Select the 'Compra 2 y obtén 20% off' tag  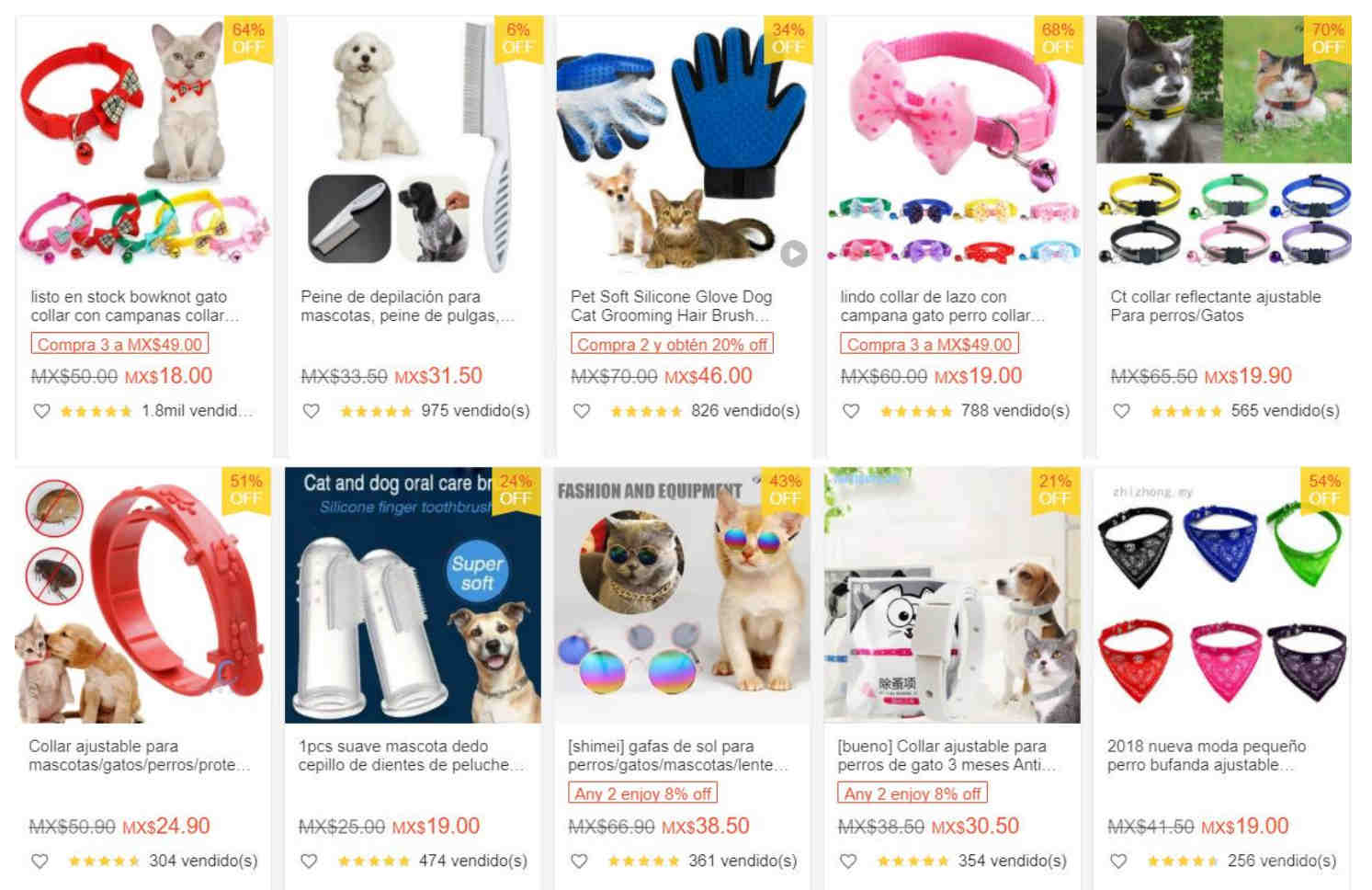click(x=672, y=344)
